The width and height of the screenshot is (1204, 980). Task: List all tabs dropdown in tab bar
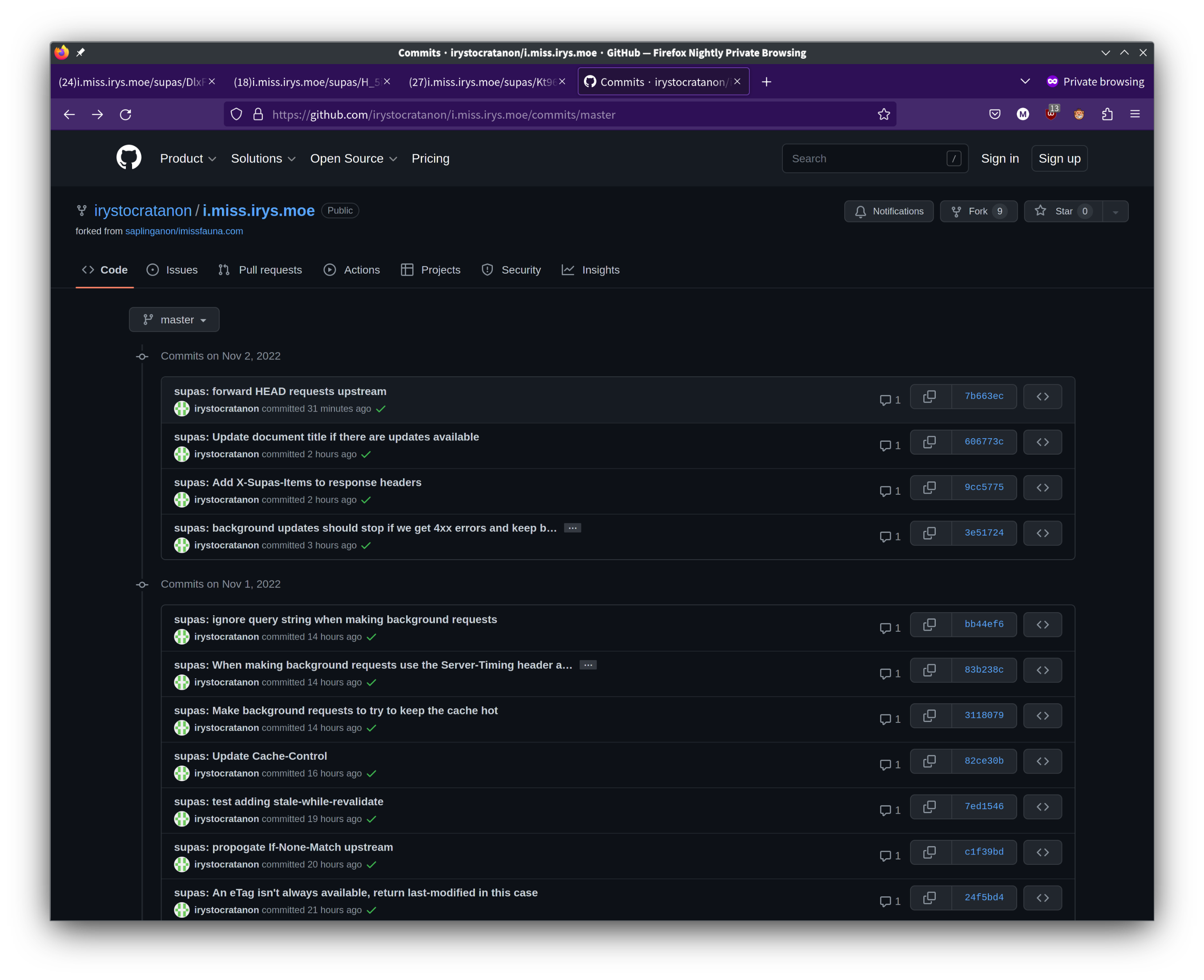(1025, 82)
